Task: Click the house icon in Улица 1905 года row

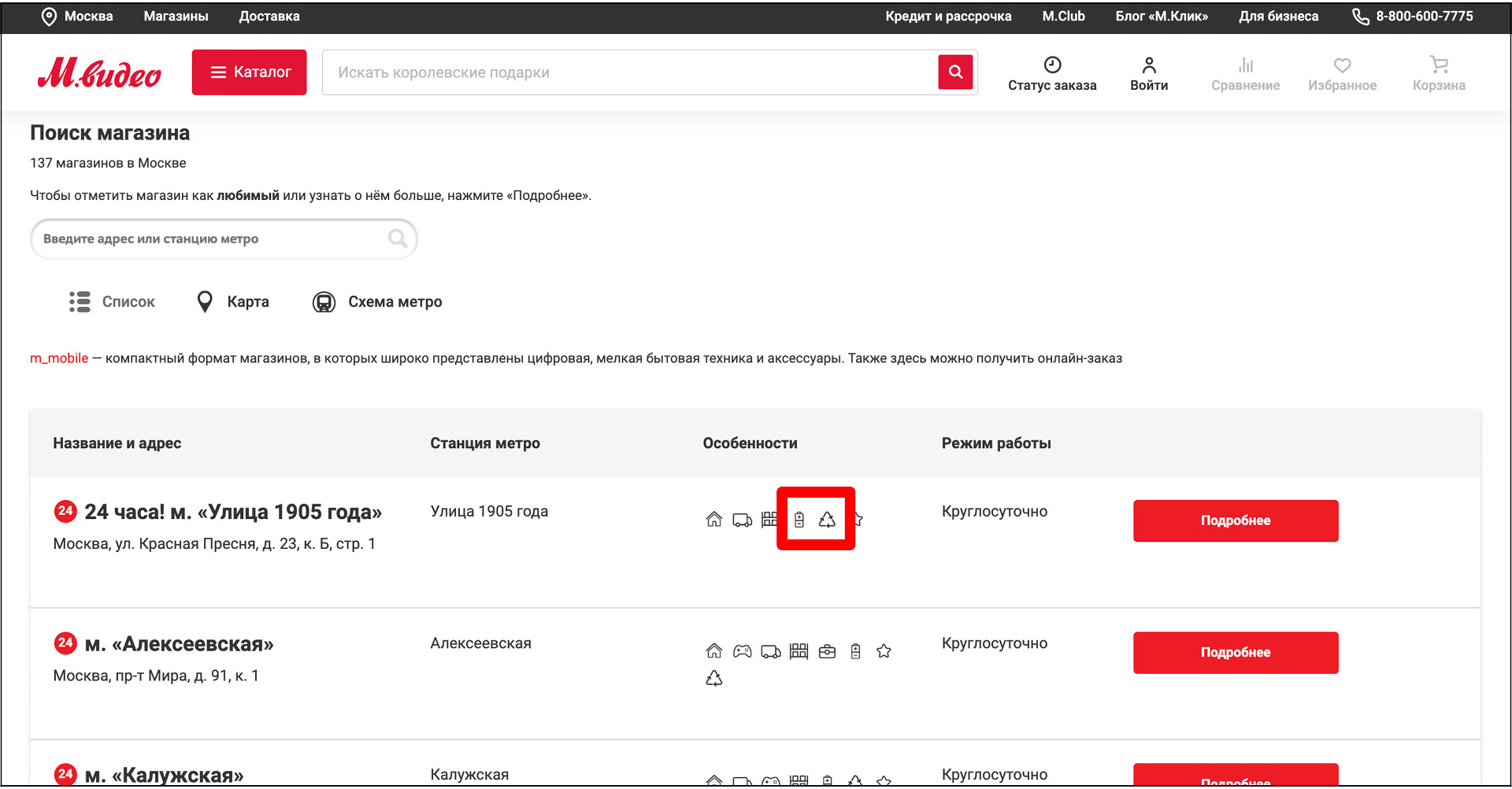Action: pos(713,520)
